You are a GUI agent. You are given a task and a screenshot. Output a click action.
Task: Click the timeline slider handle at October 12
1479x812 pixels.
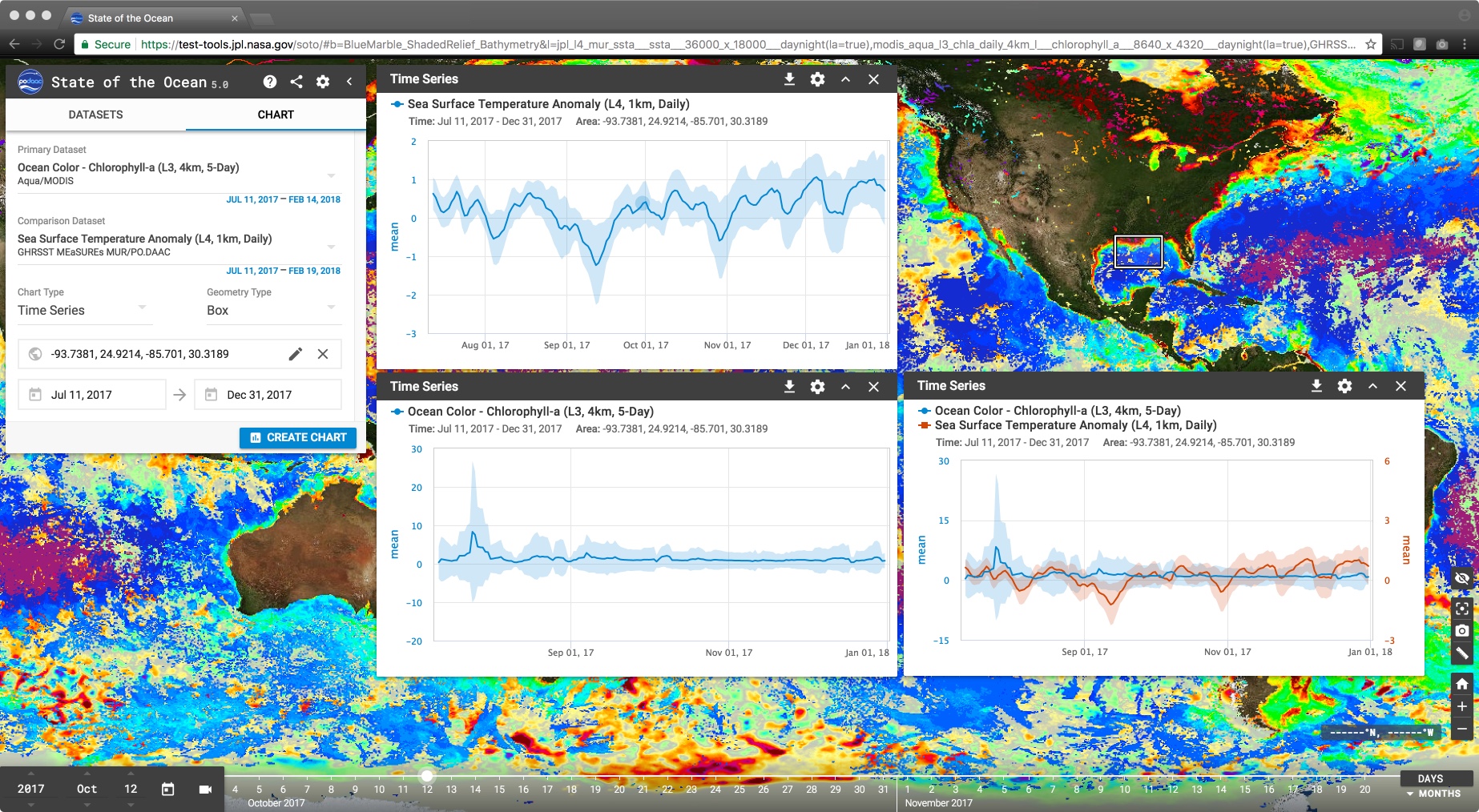pyautogui.click(x=428, y=775)
